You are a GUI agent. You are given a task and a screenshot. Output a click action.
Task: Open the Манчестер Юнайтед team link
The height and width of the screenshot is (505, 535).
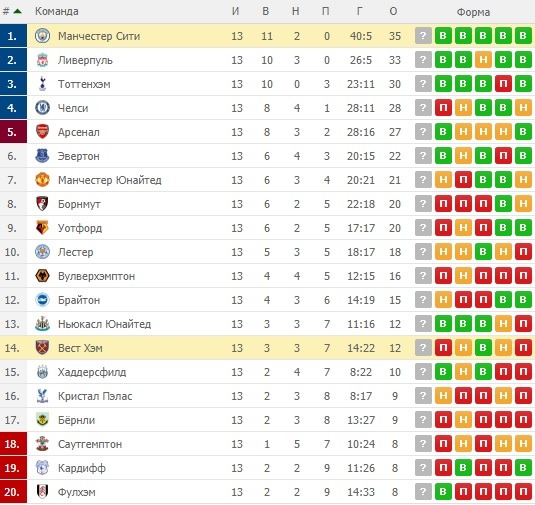click(x=110, y=180)
